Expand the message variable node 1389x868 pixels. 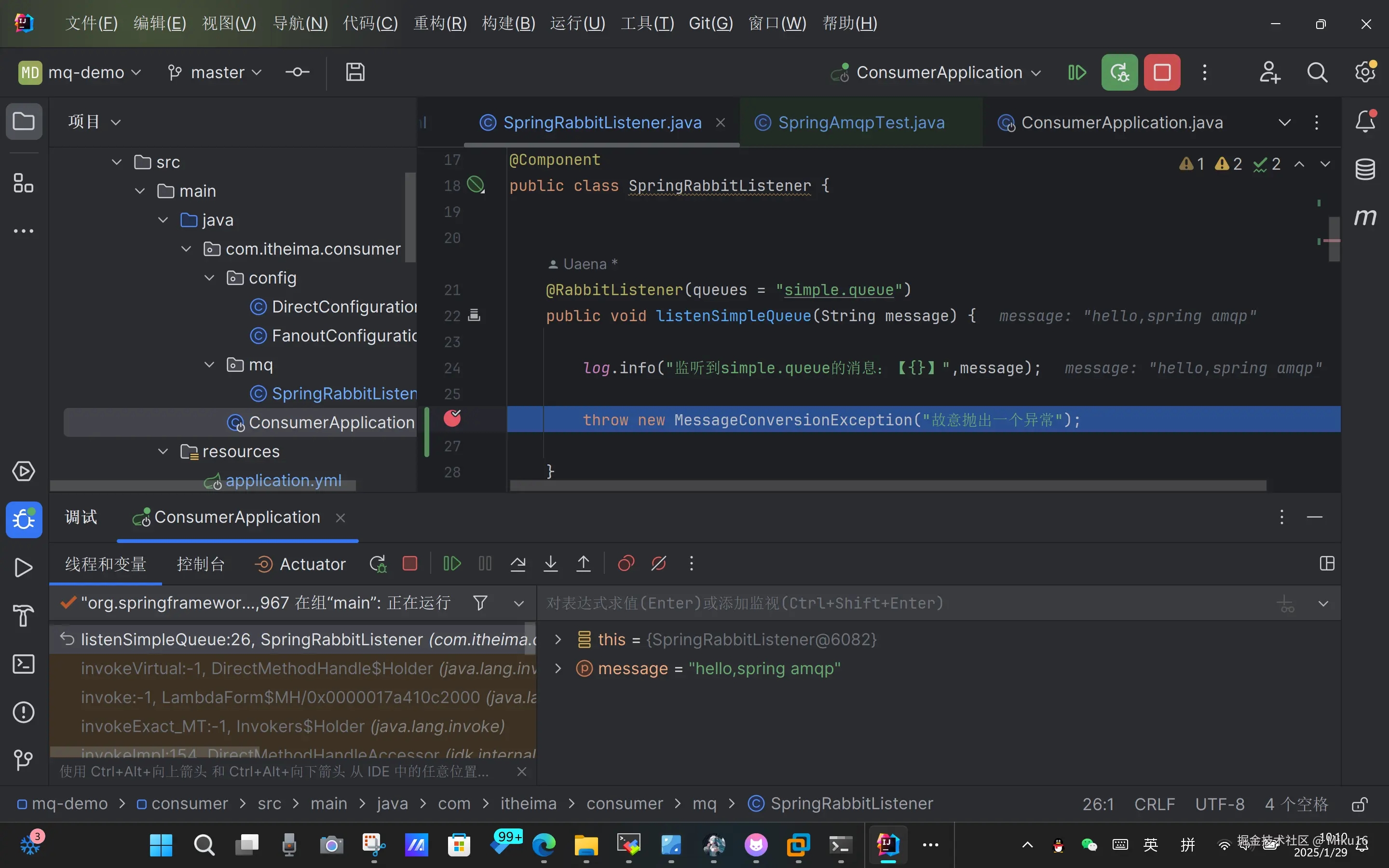558,668
